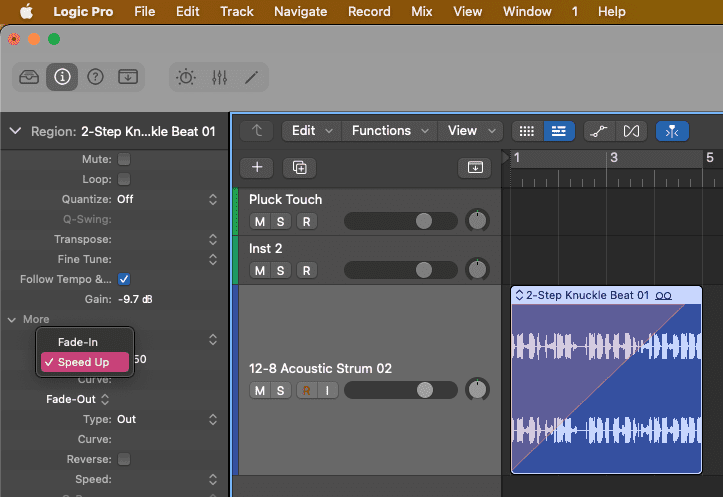
Task: Click the track header import tray icon
Action: 475,167
